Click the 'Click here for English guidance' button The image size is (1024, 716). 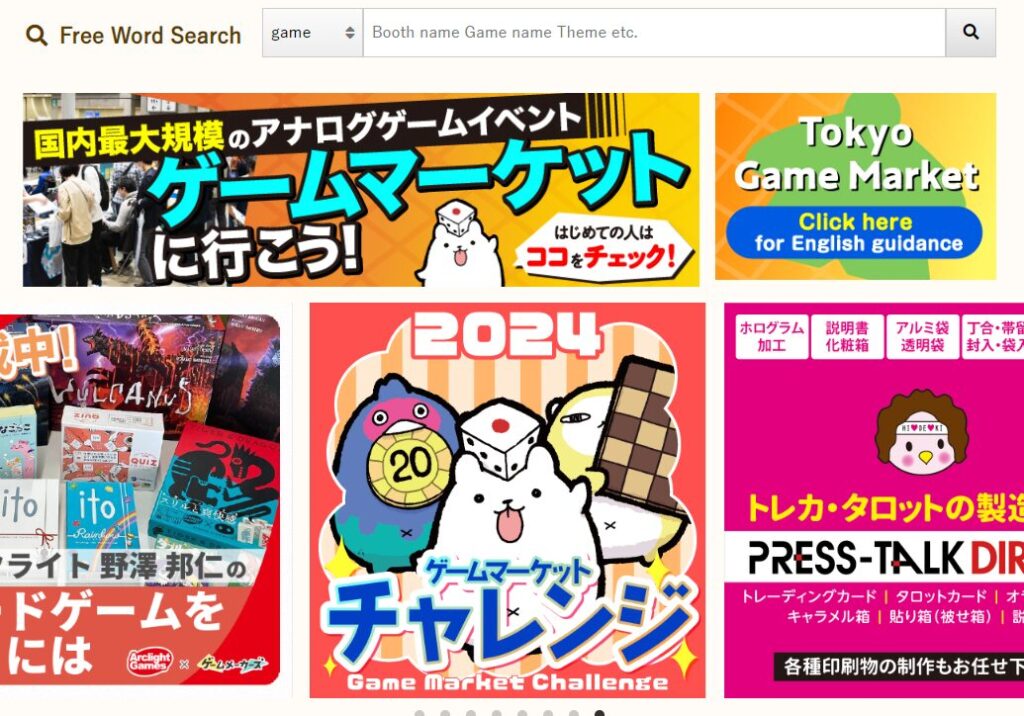[854, 232]
